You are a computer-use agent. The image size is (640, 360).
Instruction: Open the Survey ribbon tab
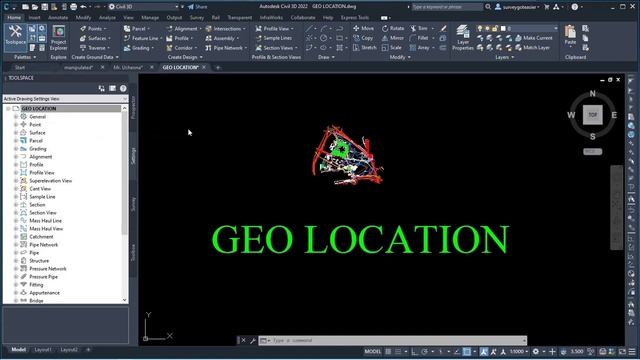click(x=197, y=18)
